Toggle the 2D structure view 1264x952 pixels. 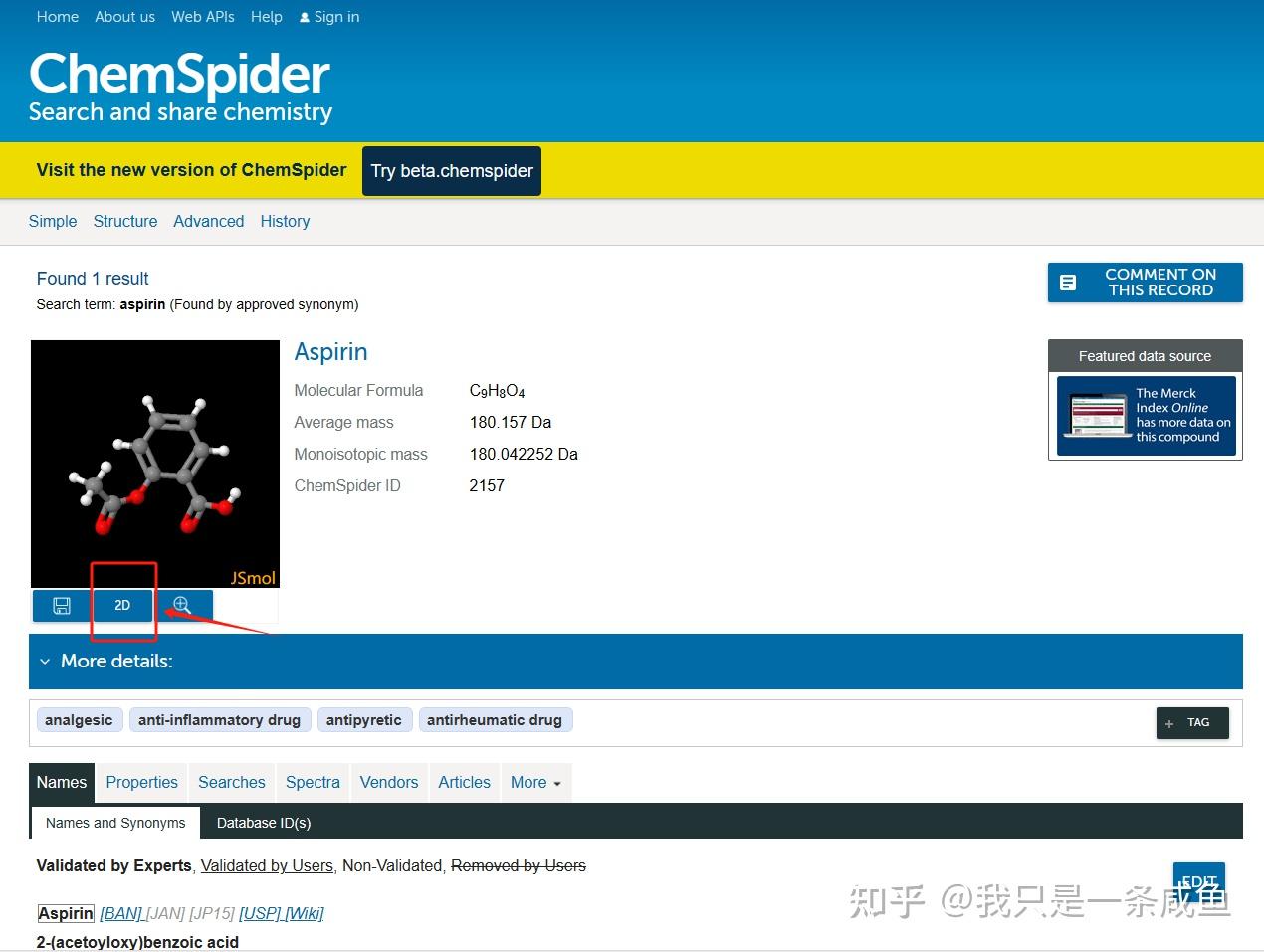pyautogui.click(x=122, y=605)
